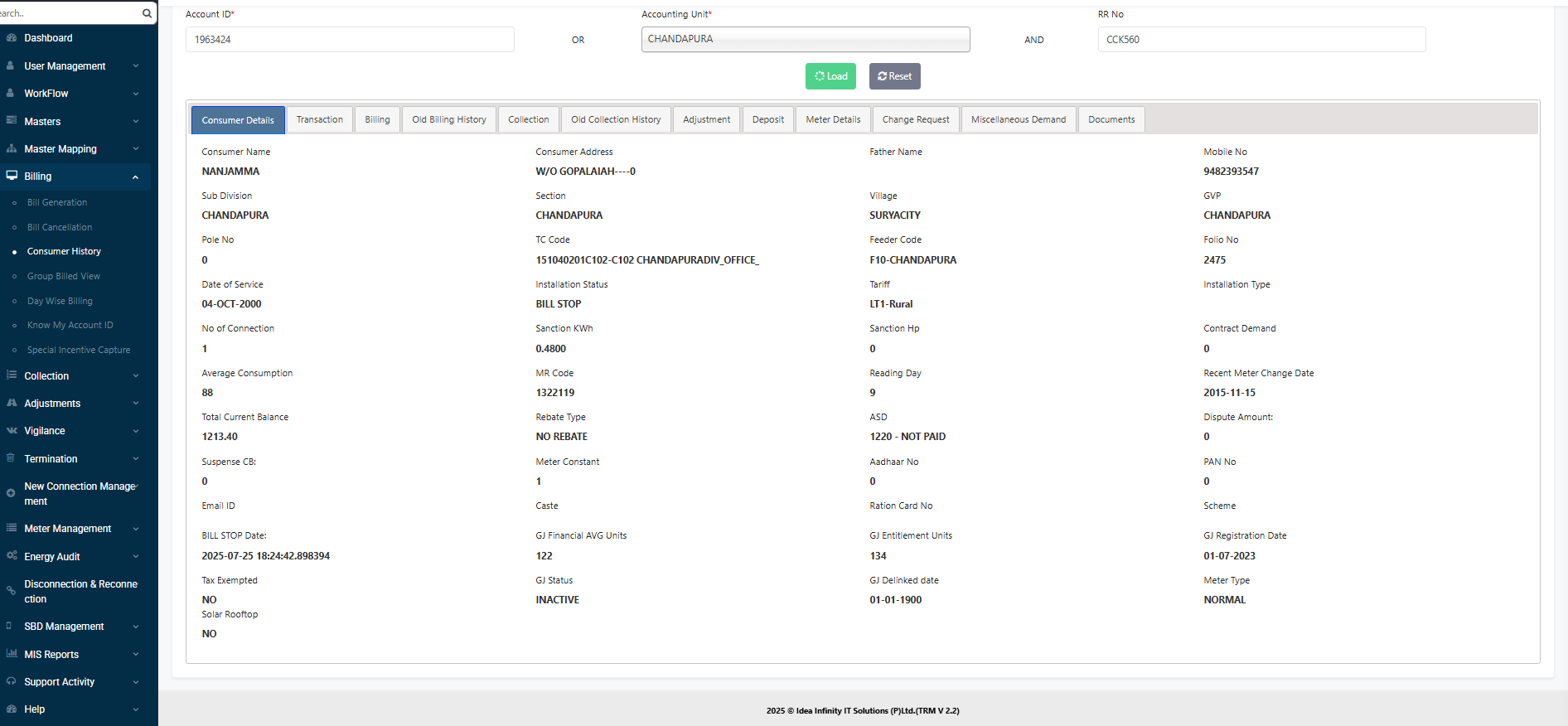This screenshot has width=1568, height=726.
Task: Click the New Connection Management icon
Action: [x=11, y=493]
